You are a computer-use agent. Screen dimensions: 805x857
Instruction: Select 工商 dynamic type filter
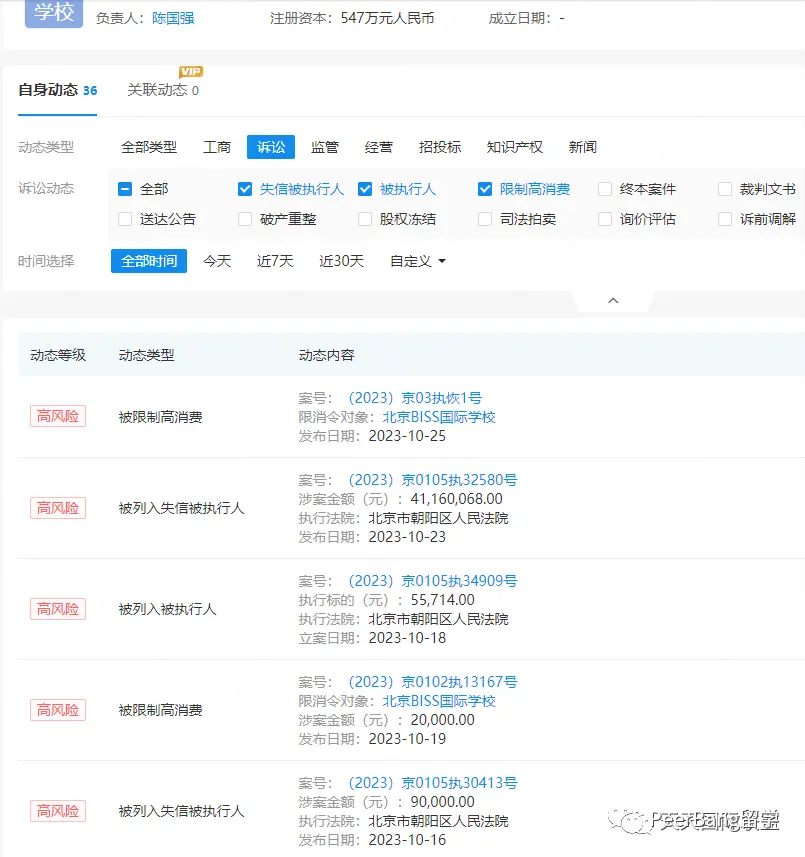217,147
